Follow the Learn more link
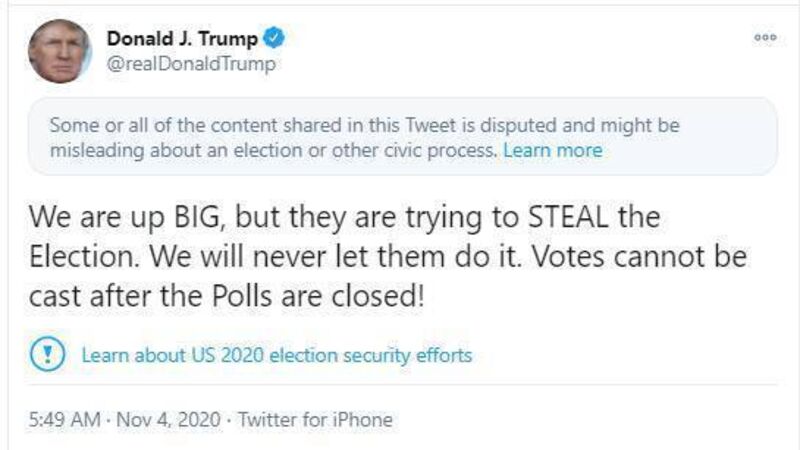 (553, 151)
